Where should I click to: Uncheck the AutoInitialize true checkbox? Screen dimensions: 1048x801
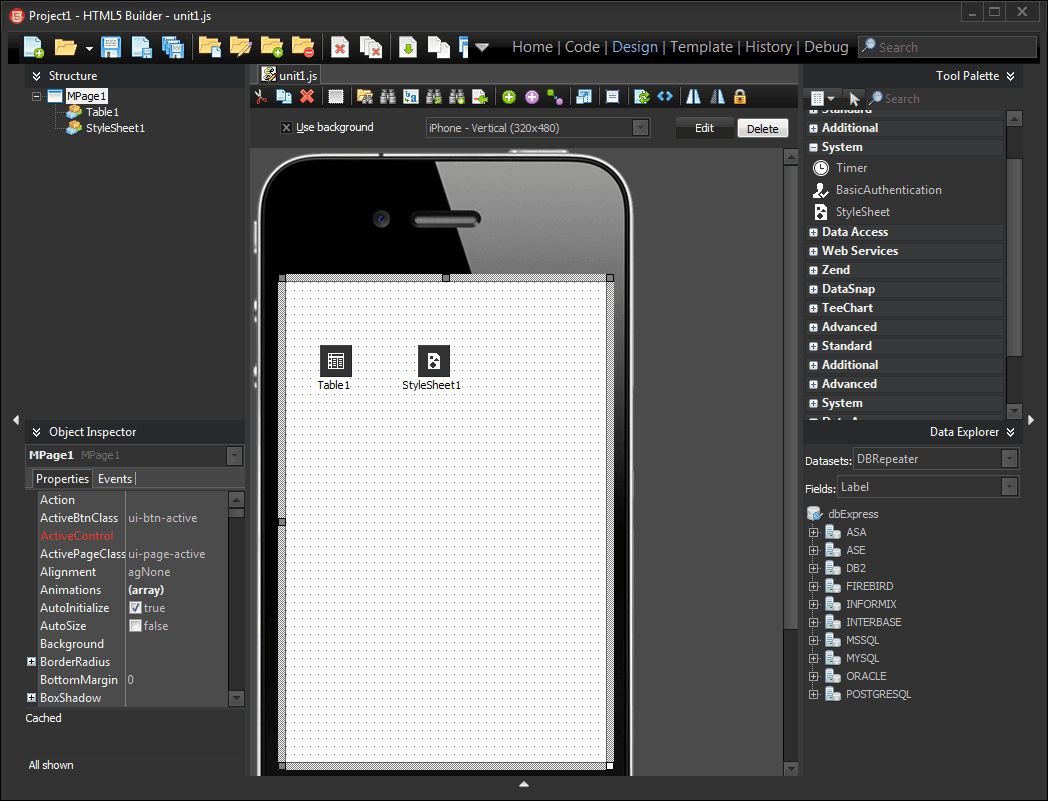(x=136, y=608)
